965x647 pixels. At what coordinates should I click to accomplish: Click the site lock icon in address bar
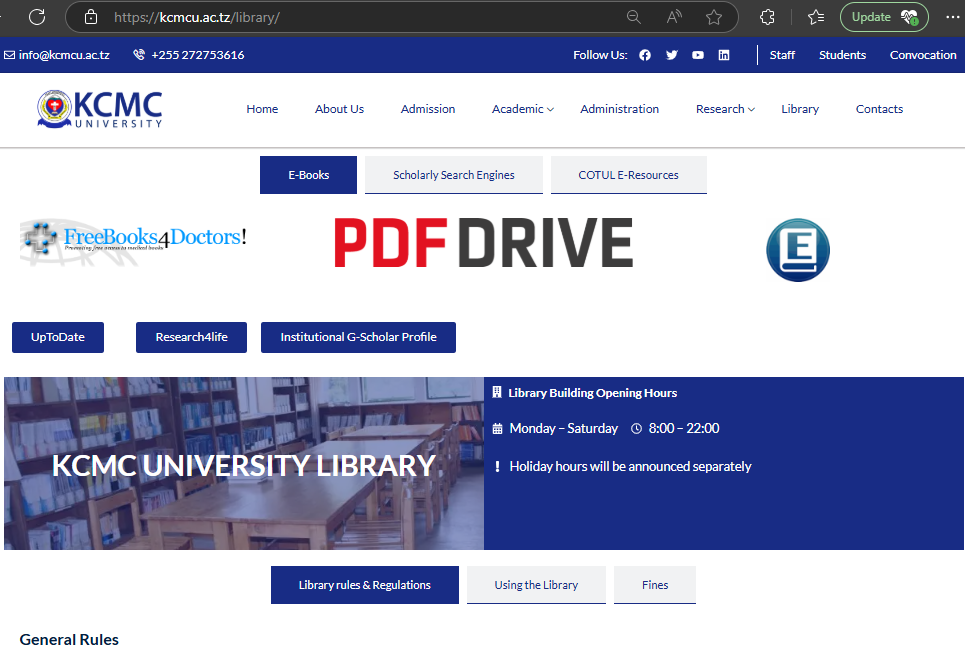point(90,17)
